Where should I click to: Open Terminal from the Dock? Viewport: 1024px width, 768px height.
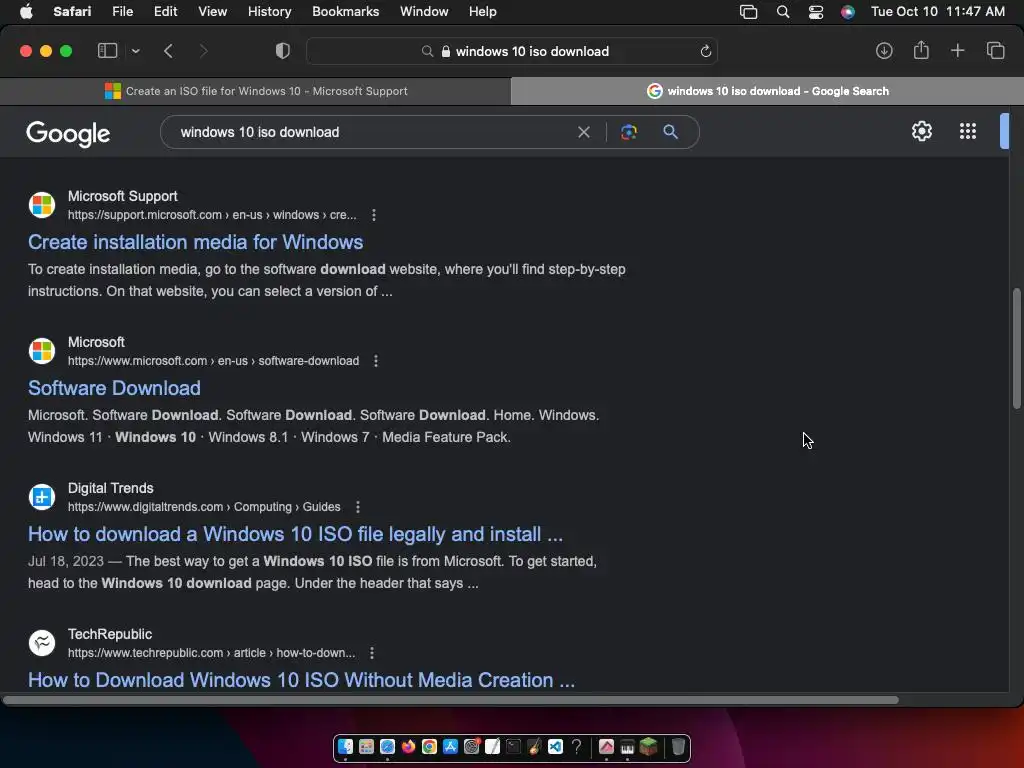point(513,746)
